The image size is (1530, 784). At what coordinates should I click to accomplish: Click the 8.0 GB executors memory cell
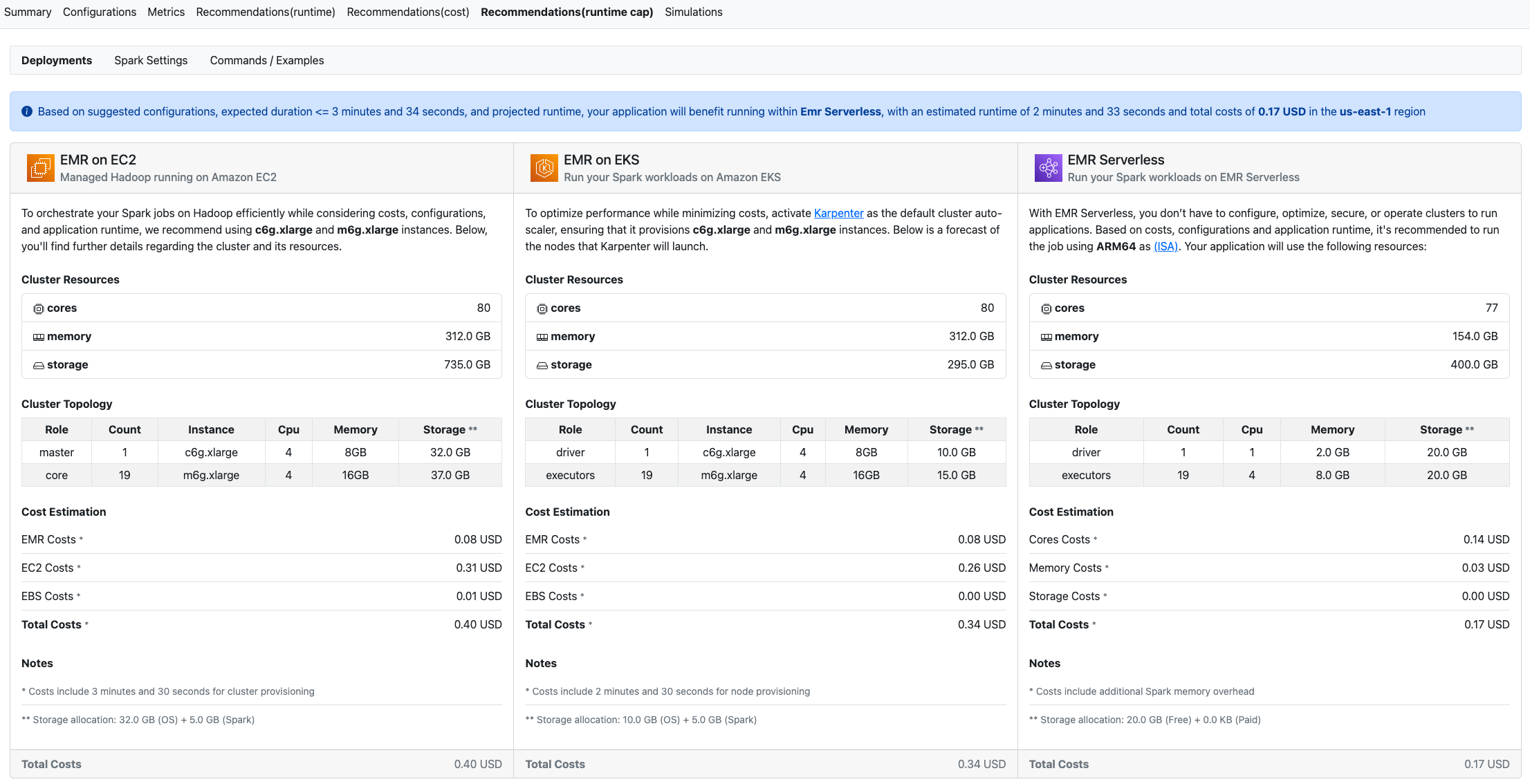pyautogui.click(x=1333, y=475)
